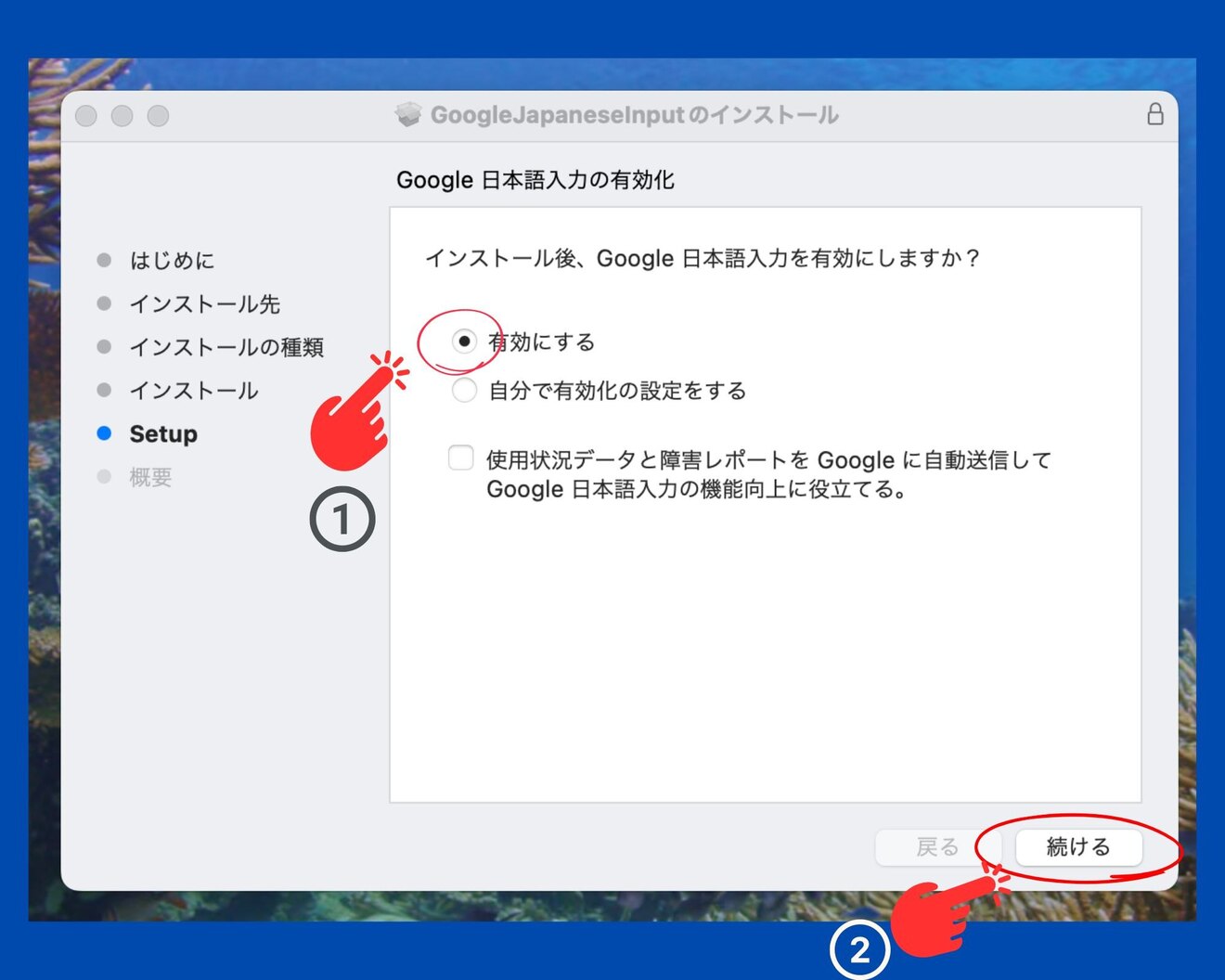Enable sending usage data to Google checkbox

(x=461, y=458)
